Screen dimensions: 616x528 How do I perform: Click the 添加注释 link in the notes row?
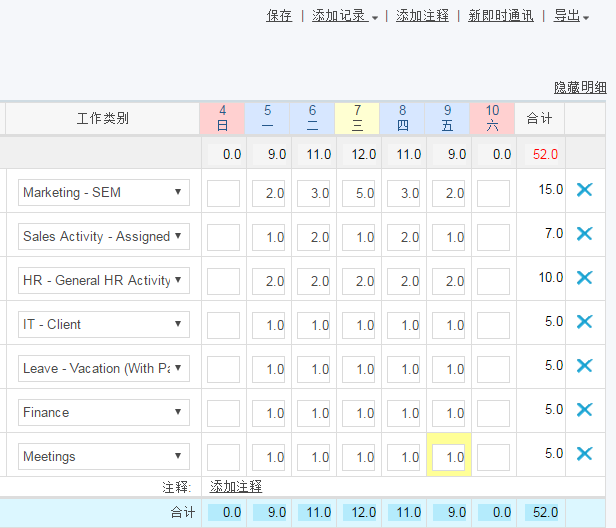pos(236,487)
